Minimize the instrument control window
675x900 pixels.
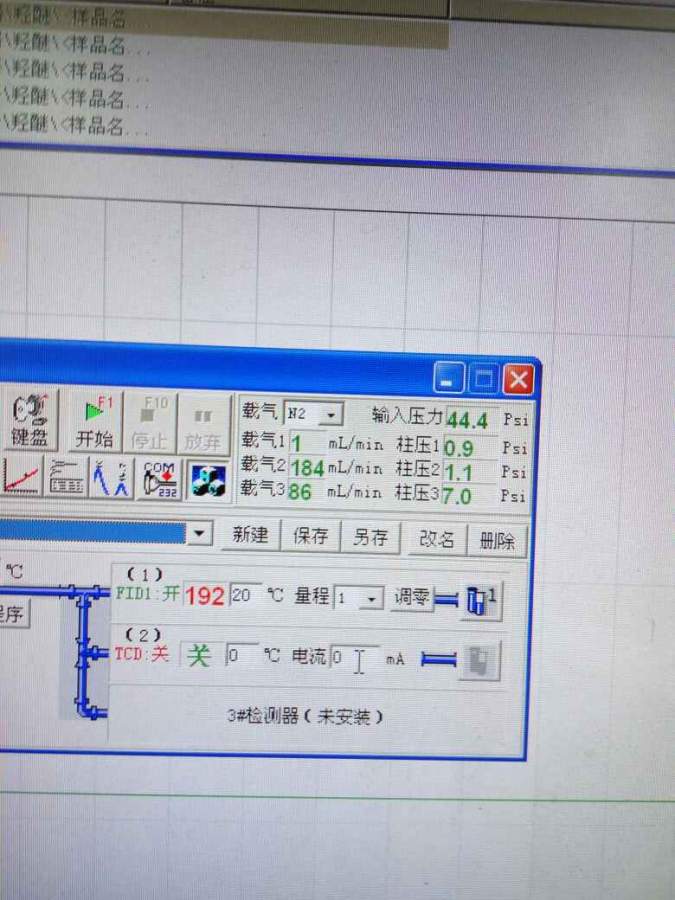tap(449, 377)
